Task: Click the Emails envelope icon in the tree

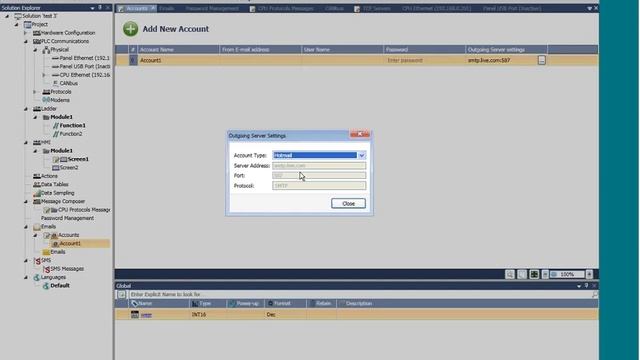Action: click(x=37, y=227)
